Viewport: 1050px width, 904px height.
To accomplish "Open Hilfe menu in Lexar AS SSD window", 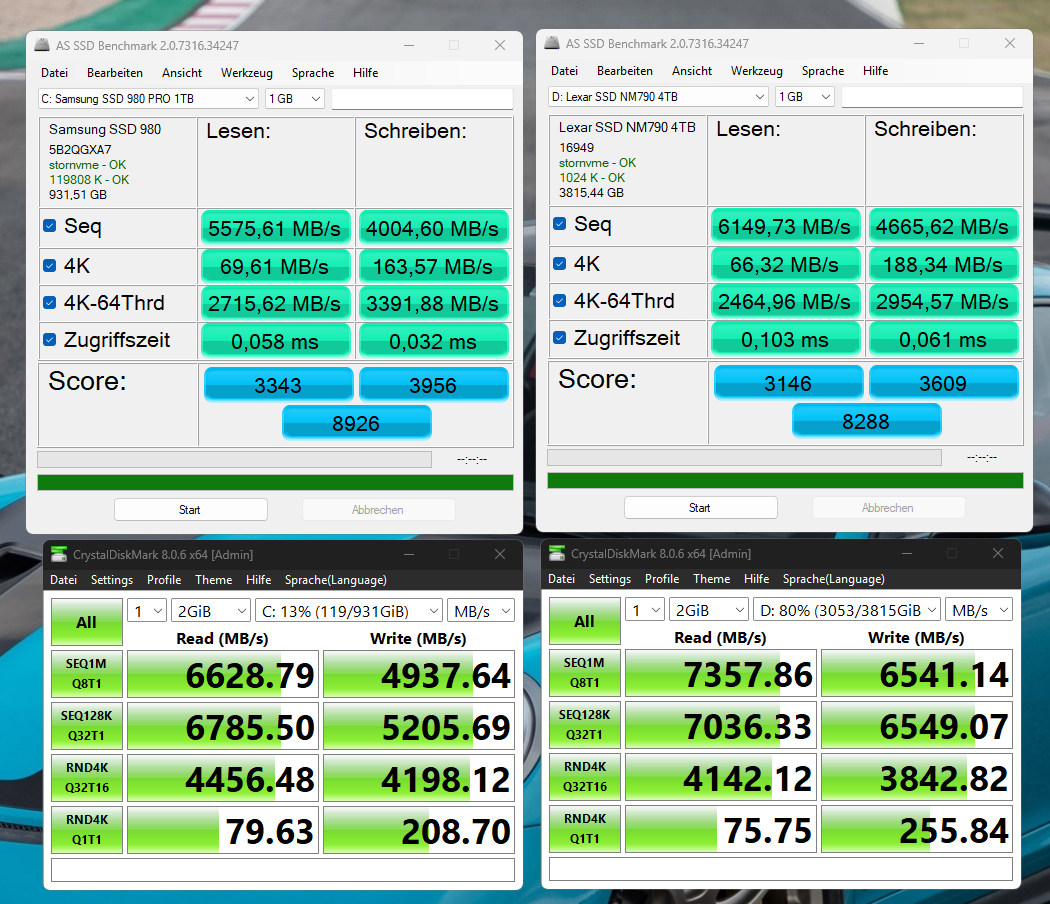I will coord(875,70).
